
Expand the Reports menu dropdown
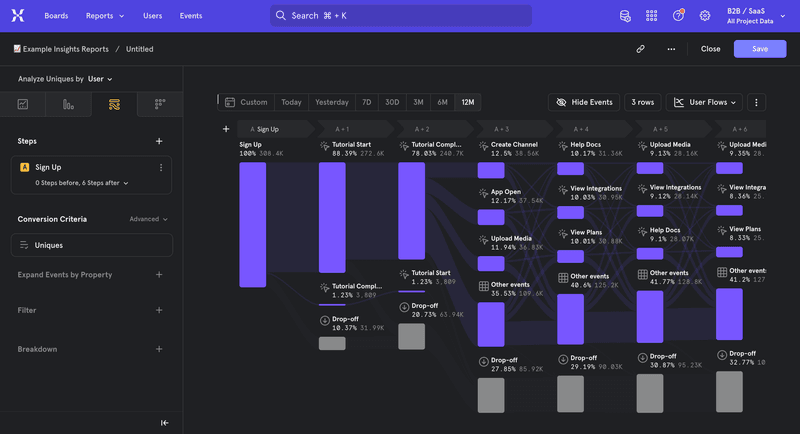tap(105, 16)
